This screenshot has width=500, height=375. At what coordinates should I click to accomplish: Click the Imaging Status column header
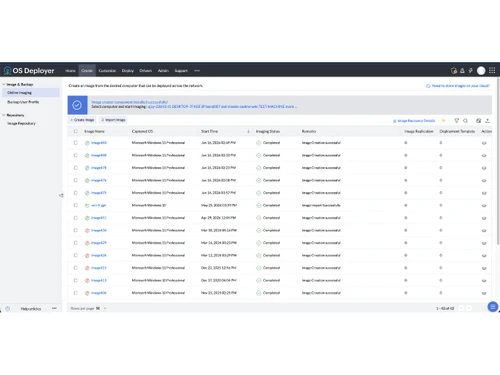(268, 131)
